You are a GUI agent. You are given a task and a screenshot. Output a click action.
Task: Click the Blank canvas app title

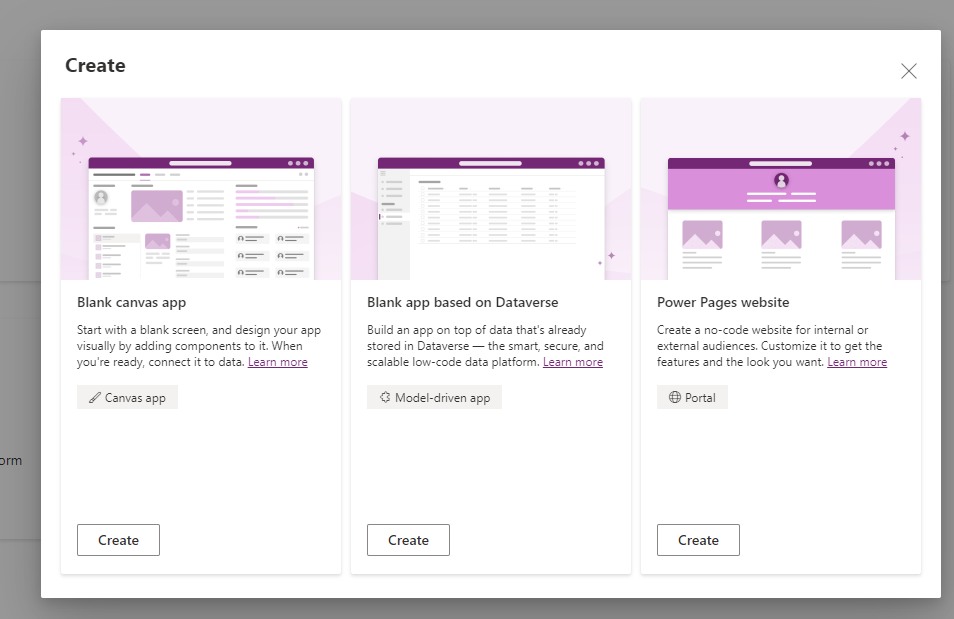tap(131, 303)
